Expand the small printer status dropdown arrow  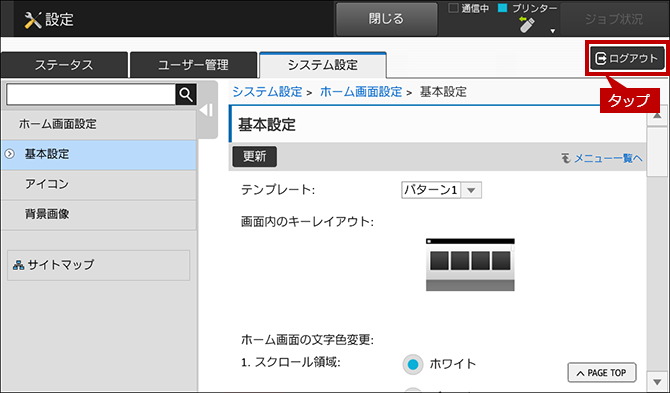pos(552,31)
